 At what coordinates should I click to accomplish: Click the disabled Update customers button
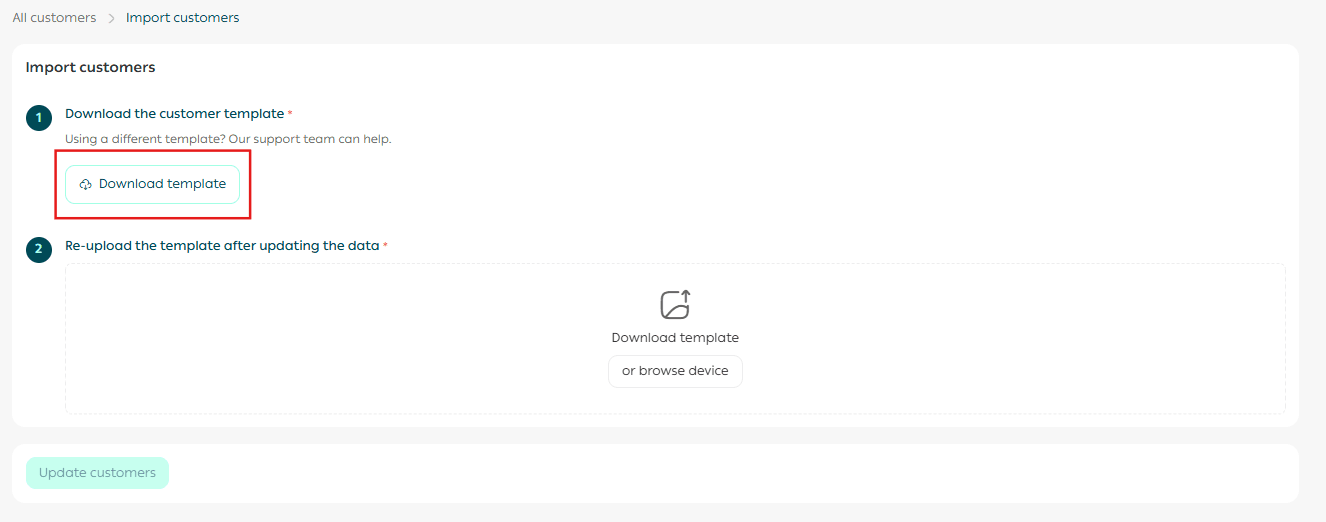[97, 473]
